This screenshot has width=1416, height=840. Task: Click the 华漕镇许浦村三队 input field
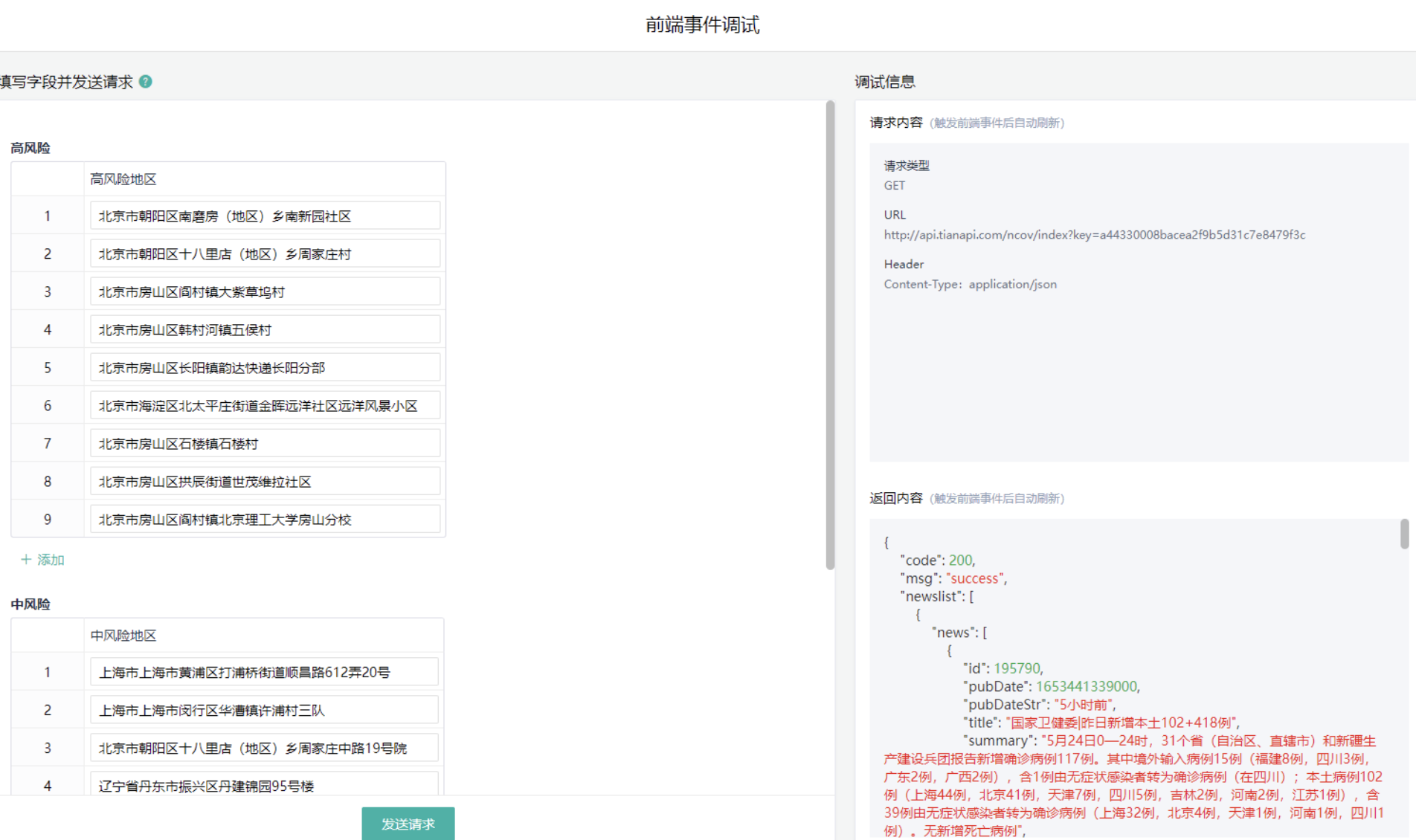click(x=264, y=711)
